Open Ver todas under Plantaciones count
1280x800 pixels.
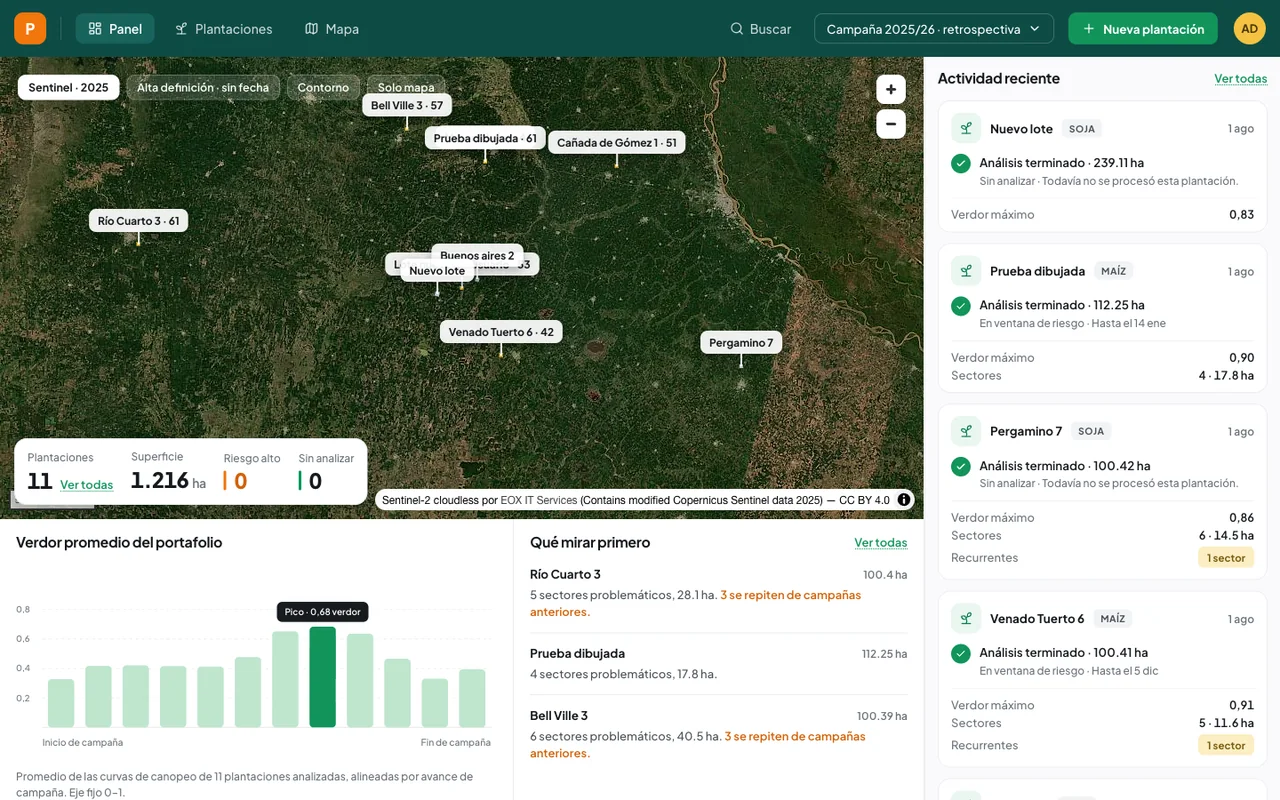point(87,485)
